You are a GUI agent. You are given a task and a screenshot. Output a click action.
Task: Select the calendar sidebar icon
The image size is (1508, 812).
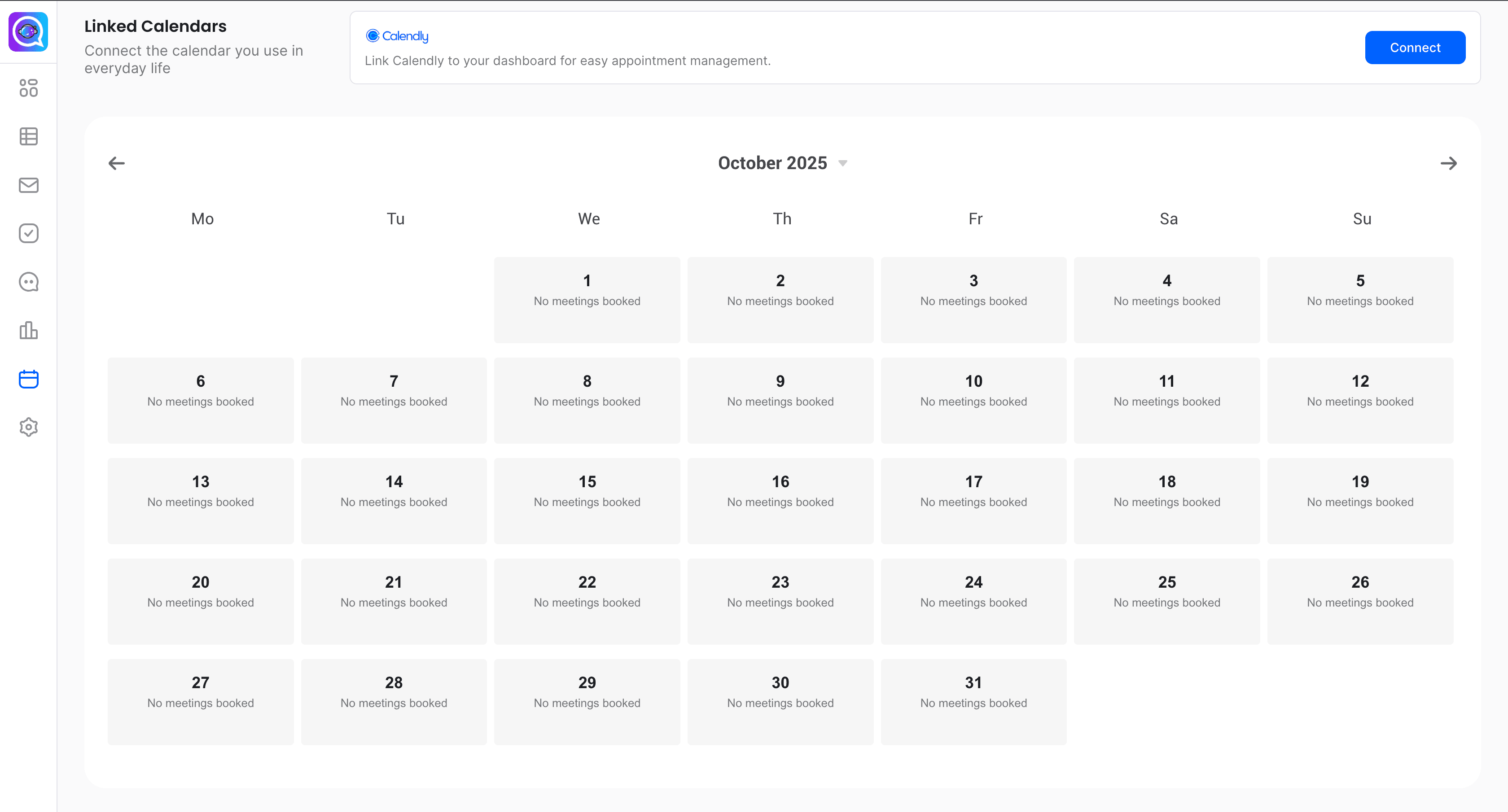click(28, 379)
